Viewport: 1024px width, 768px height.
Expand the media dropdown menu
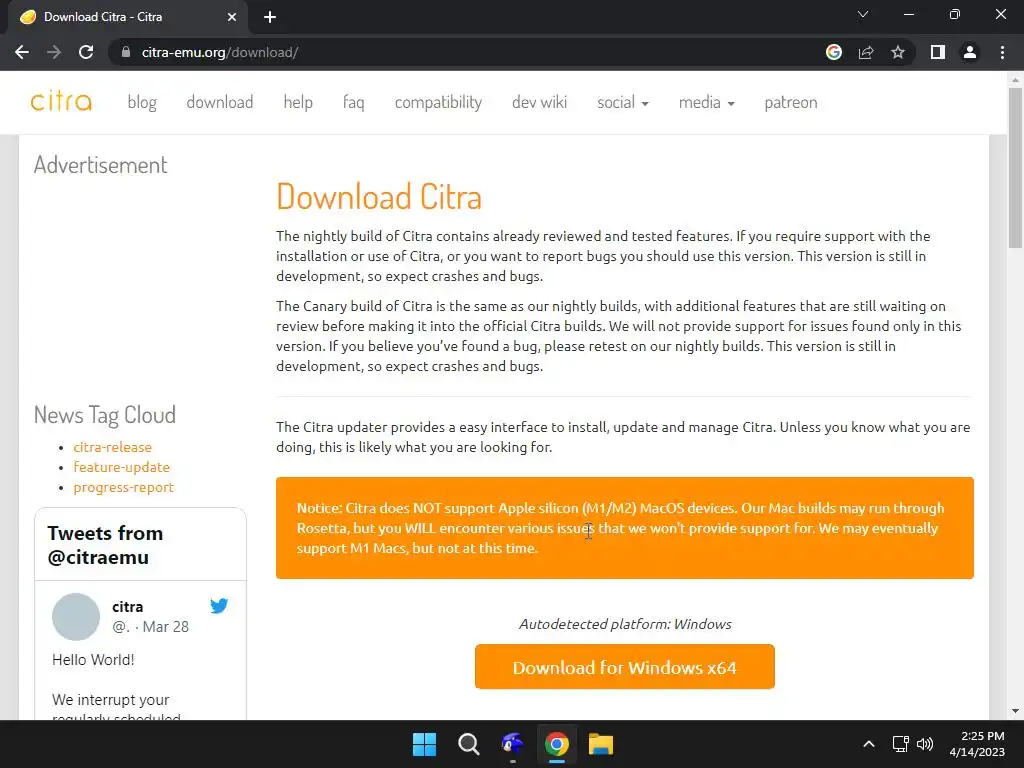[707, 103]
